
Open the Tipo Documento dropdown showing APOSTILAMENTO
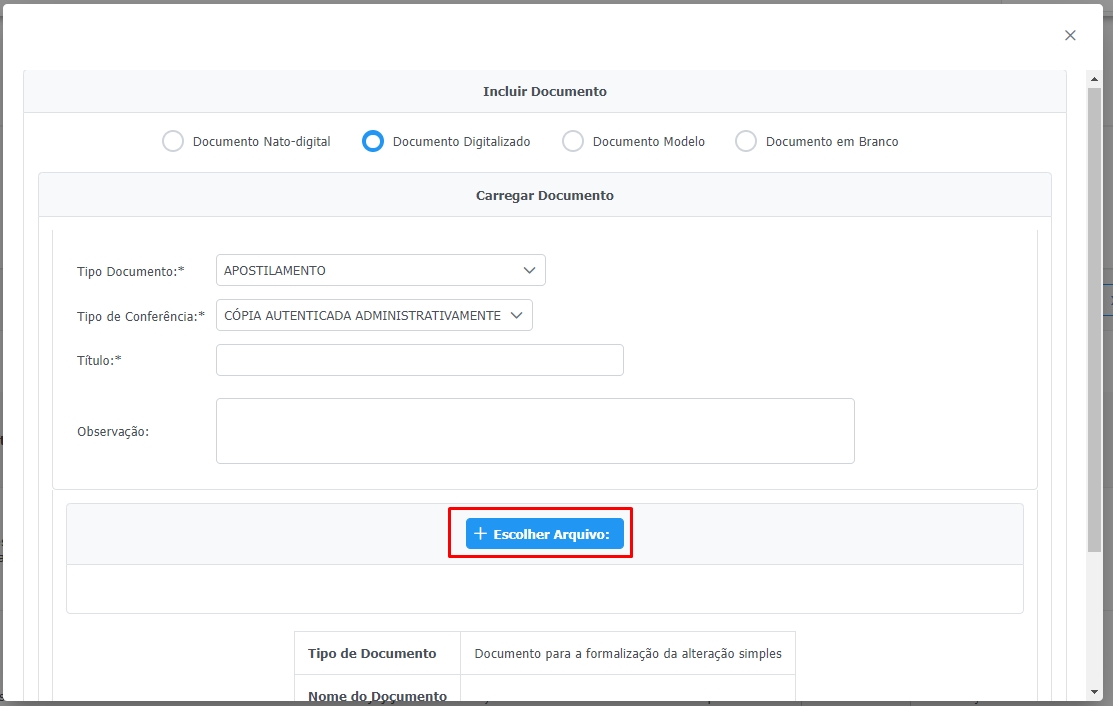[x=380, y=270]
